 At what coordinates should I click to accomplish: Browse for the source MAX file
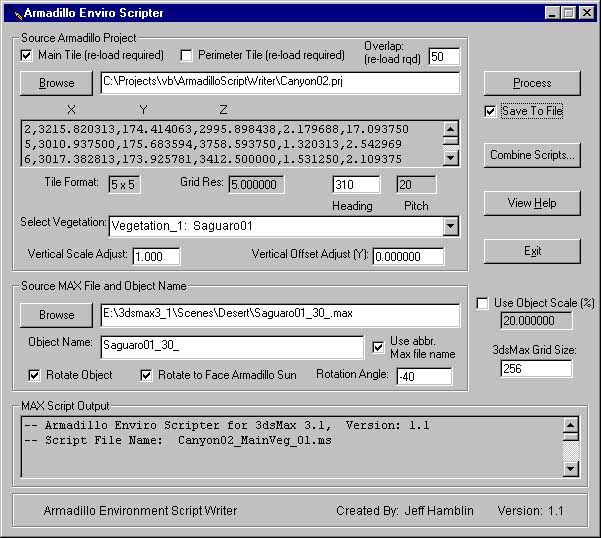[57, 315]
